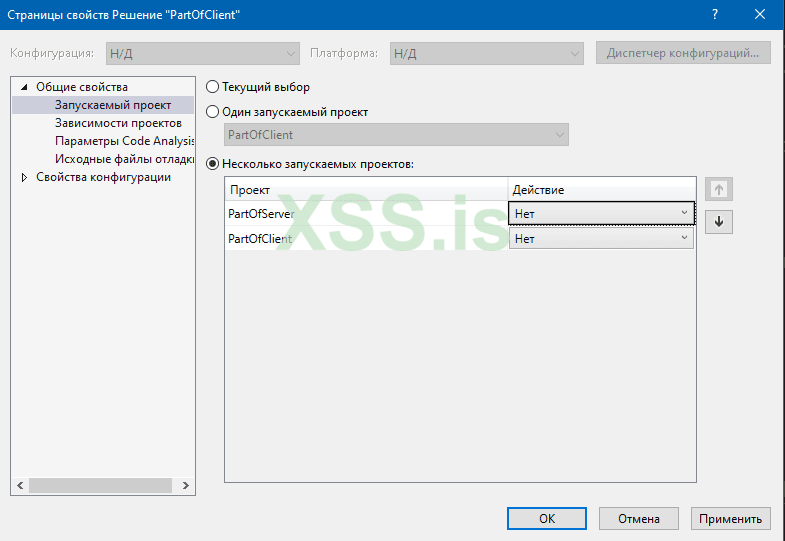Click the "Отмена" button
Screen dimensions: 785x541
point(639,518)
